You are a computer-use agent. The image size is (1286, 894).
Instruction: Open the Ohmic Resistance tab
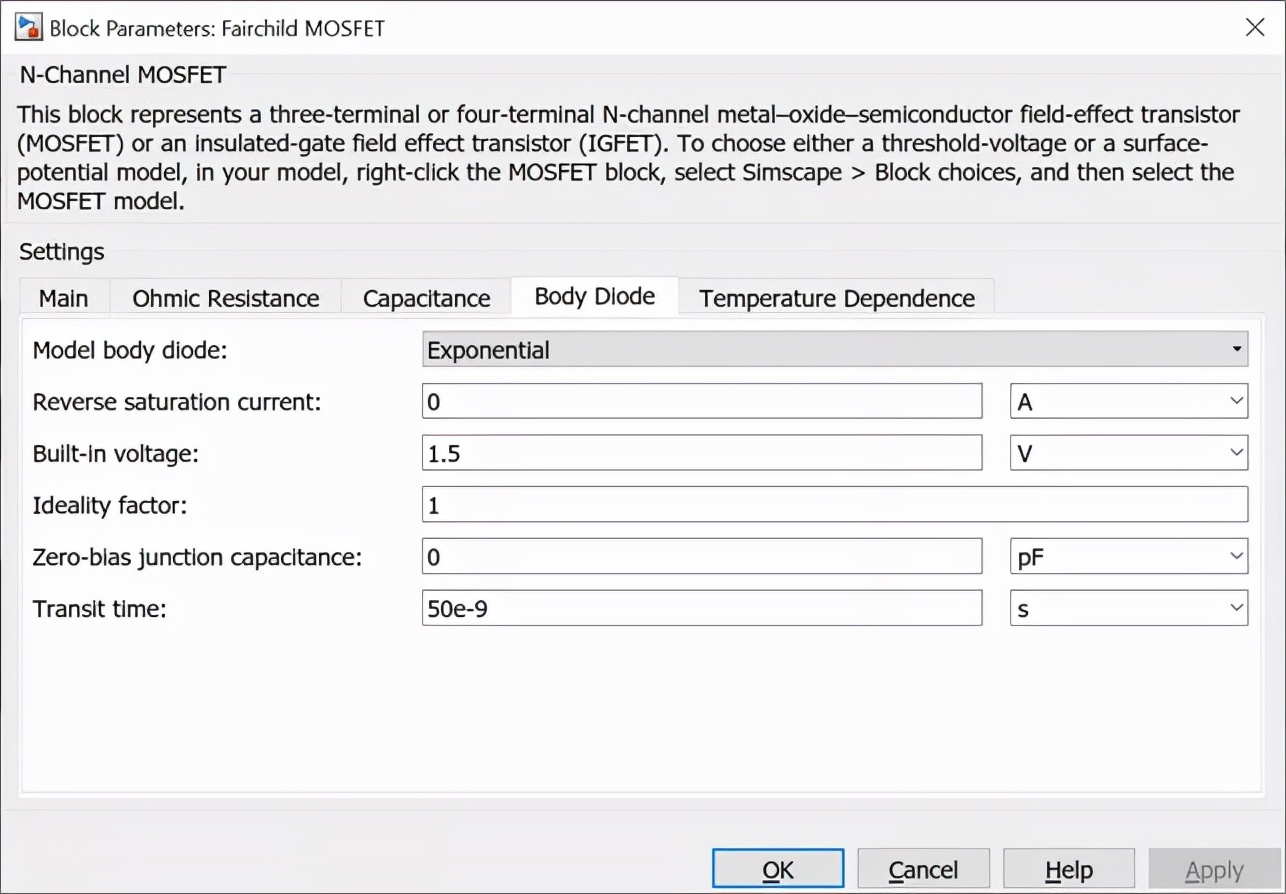[x=225, y=298]
